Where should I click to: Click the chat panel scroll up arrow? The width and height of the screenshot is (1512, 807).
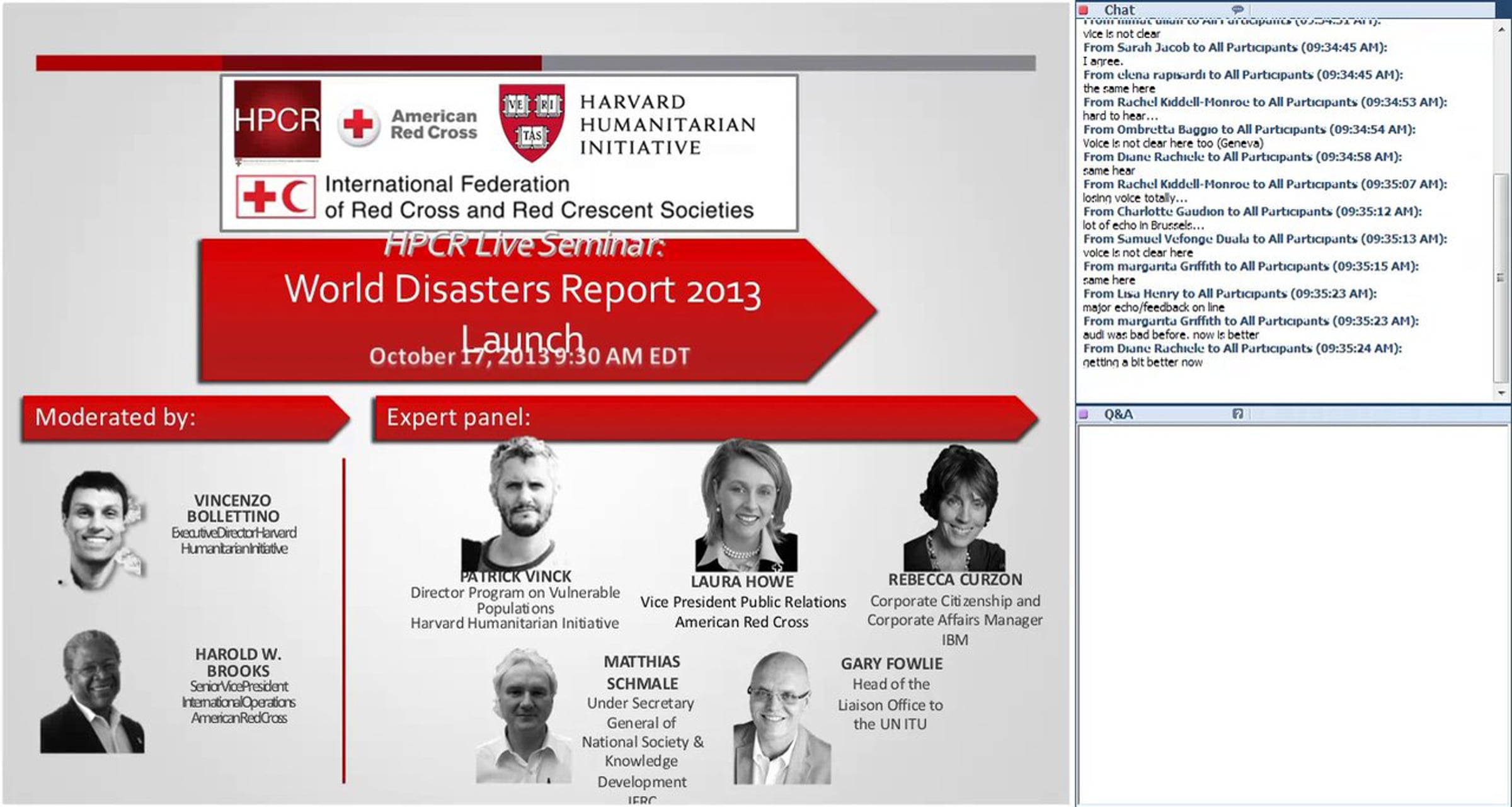1501,29
